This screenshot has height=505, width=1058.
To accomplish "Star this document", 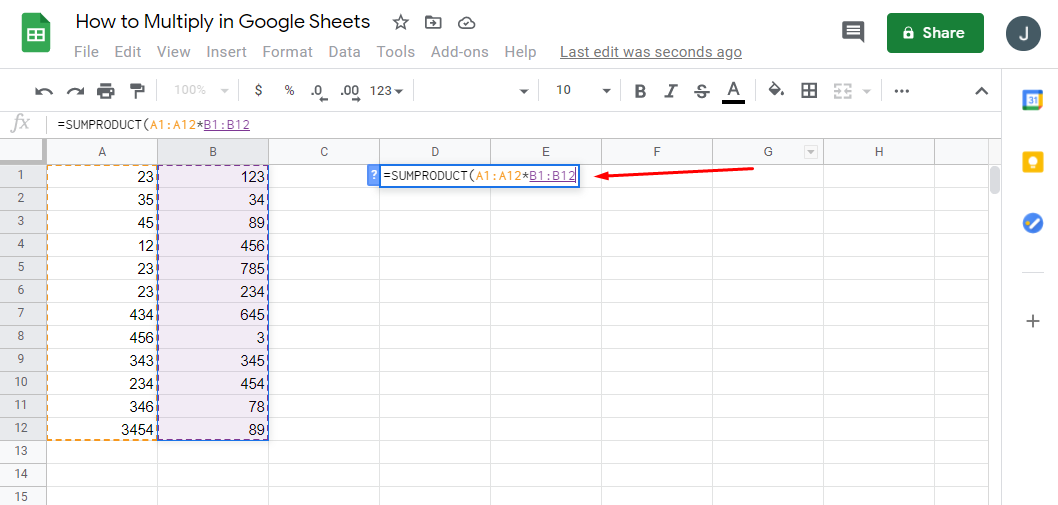I will click(x=400, y=22).
